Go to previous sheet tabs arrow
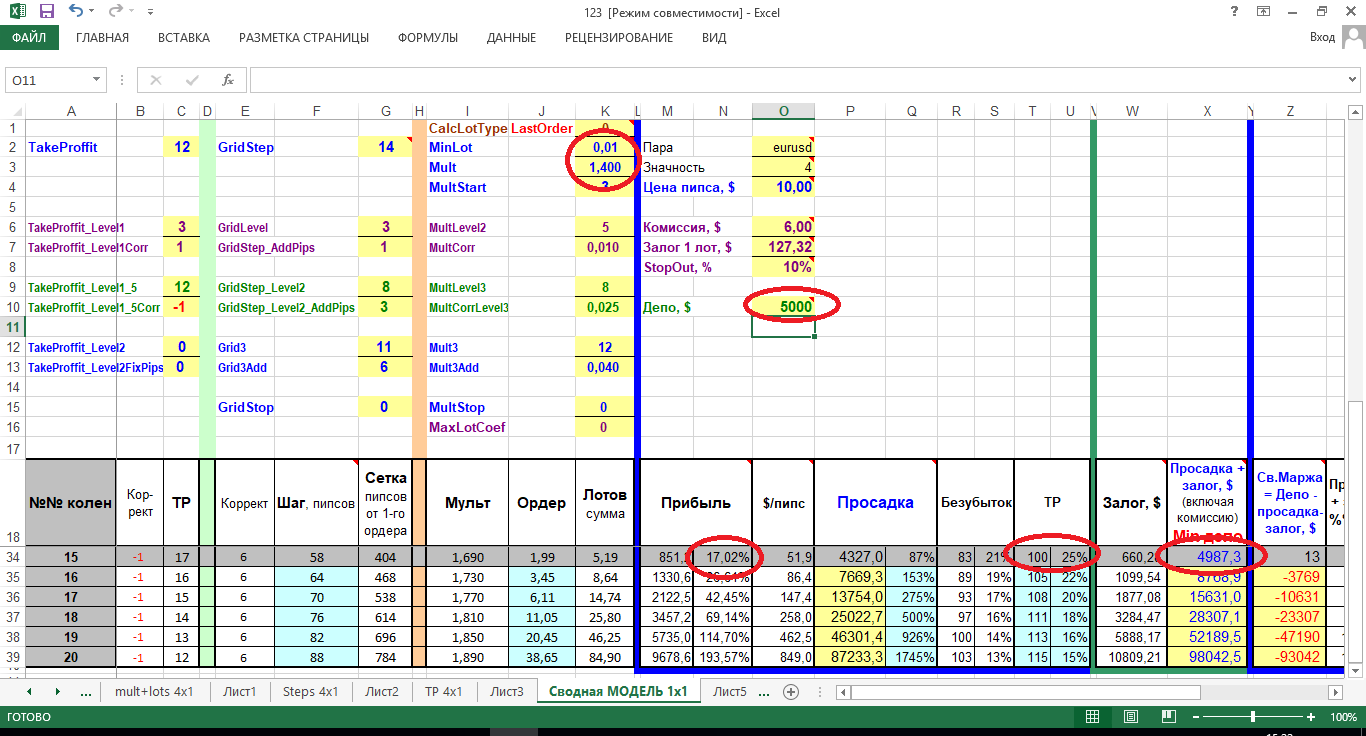Viewport: 1366px width, 736px height. 29,691
